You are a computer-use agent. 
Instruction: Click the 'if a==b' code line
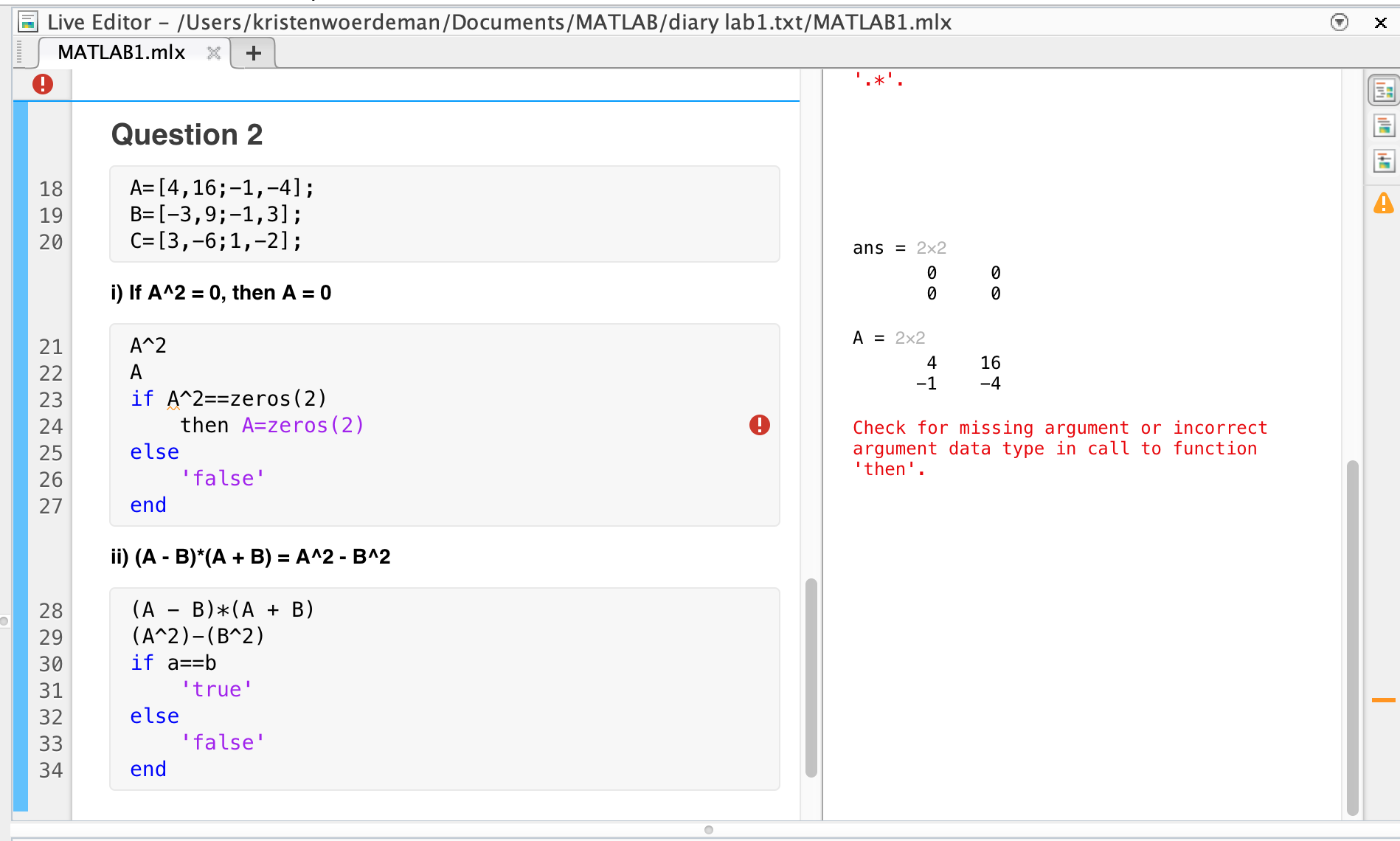click(173, 663)
